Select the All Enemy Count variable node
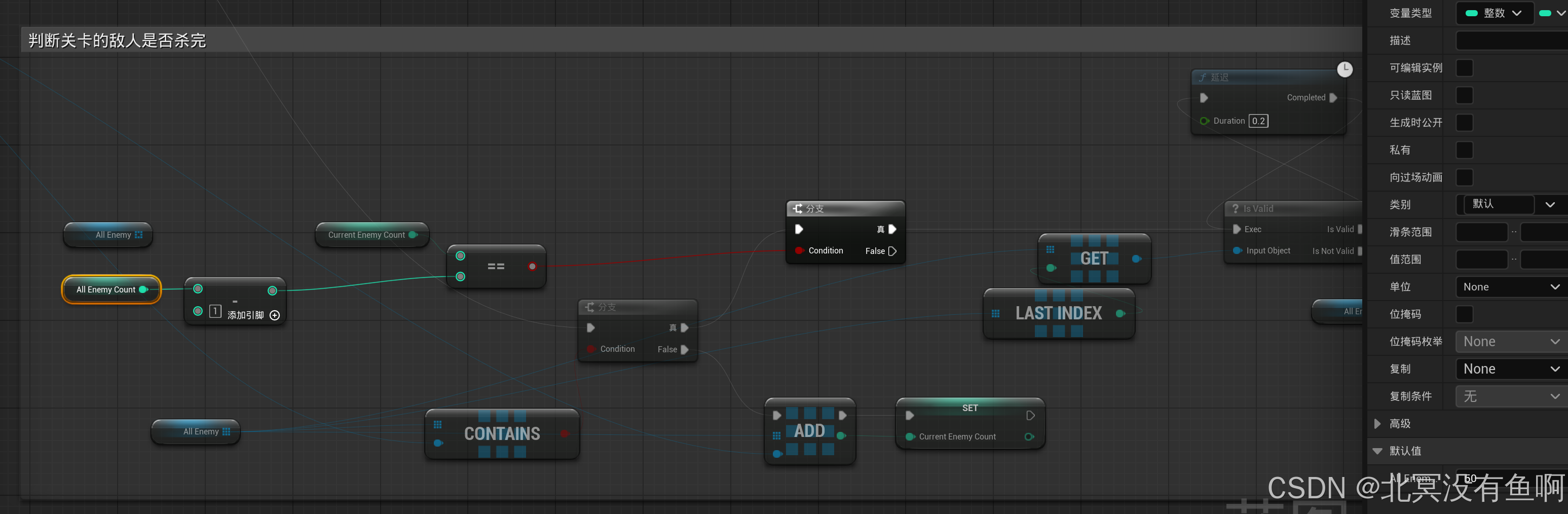The image size is (1568, 514). click(x=111, y=289)
